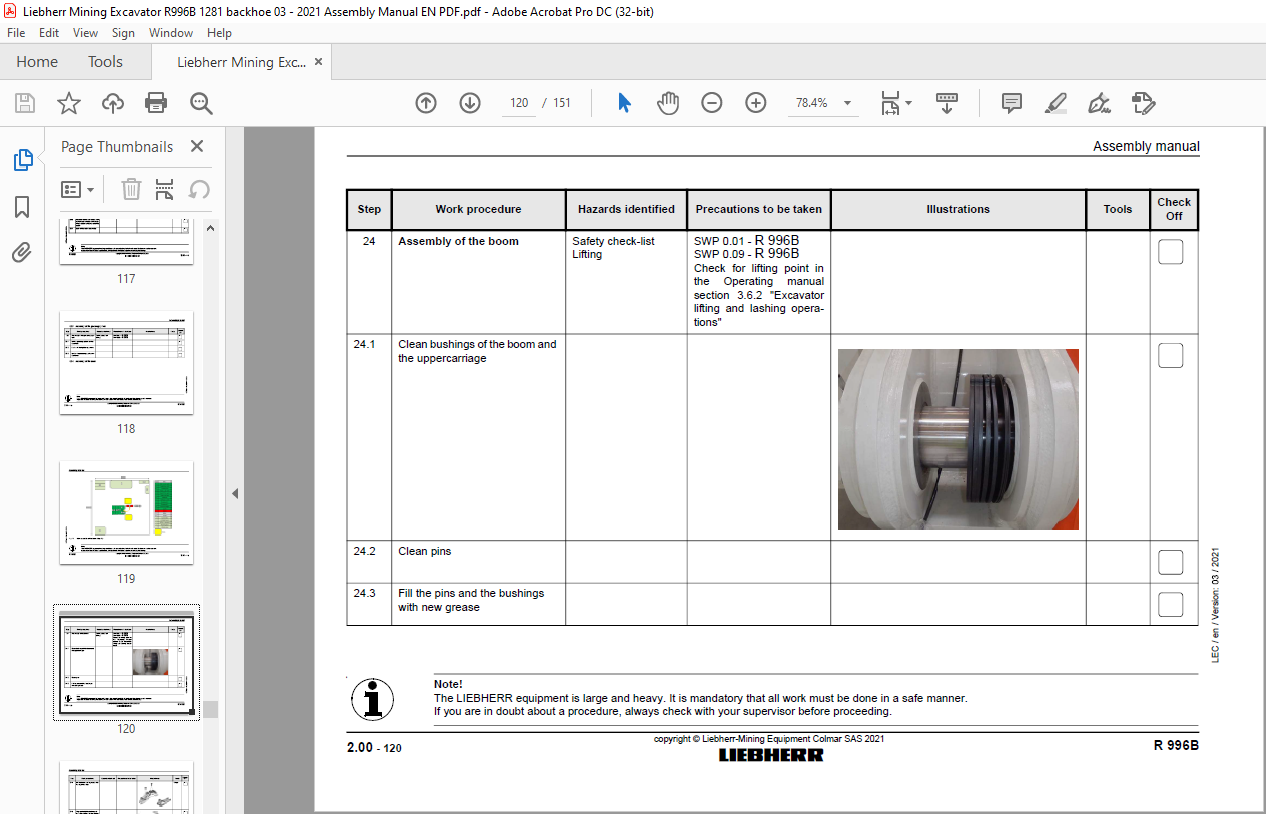Activate the hand pan tool
Screen dimensions: 1266x814
pos(667,102)
